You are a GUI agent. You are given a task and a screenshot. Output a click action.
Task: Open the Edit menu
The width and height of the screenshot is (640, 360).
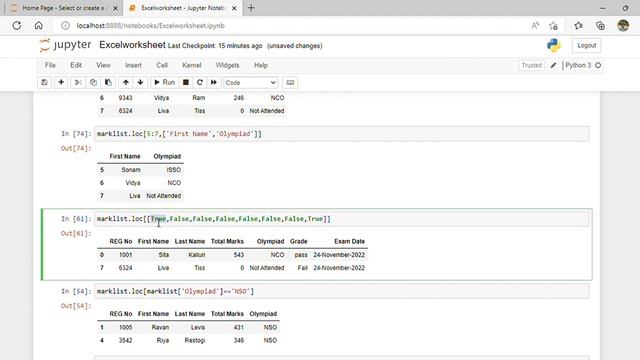click(x=76, y=65)
